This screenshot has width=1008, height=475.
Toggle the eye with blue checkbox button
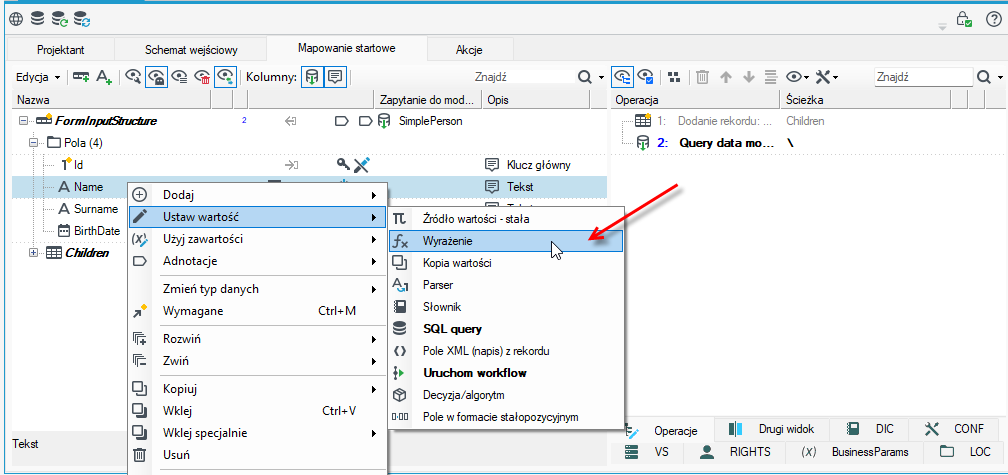[x=645, y=76]
